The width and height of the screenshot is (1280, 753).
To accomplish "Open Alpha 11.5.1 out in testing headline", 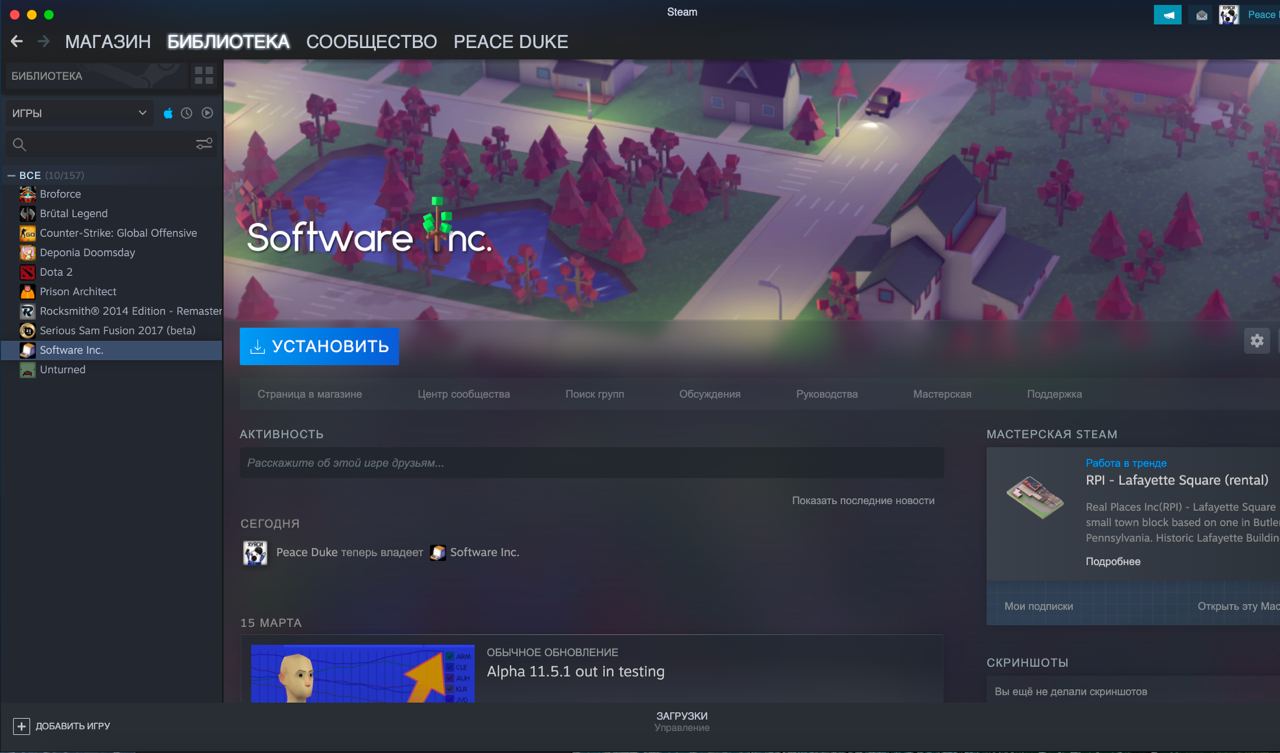I will coord(576,671).
